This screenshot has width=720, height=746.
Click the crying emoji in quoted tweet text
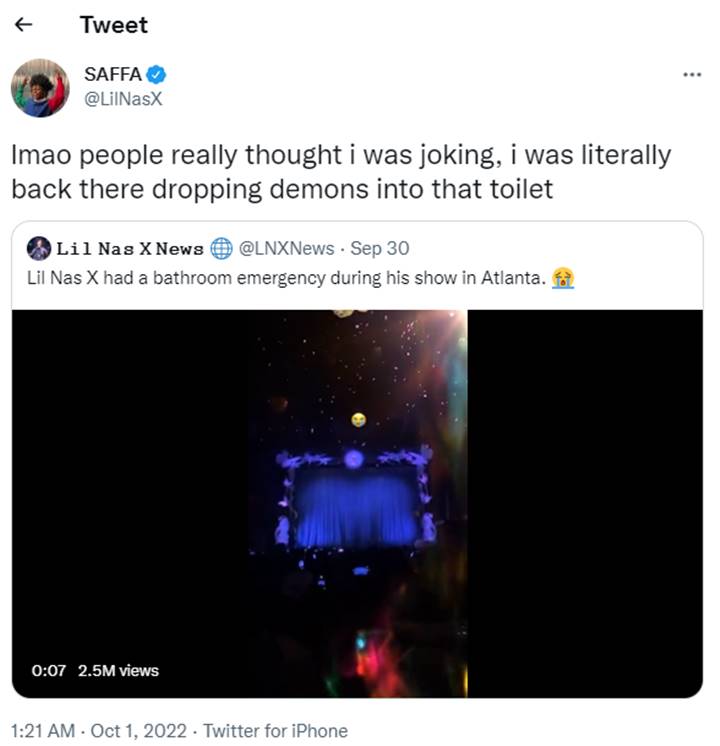click(x=563, y=278)
